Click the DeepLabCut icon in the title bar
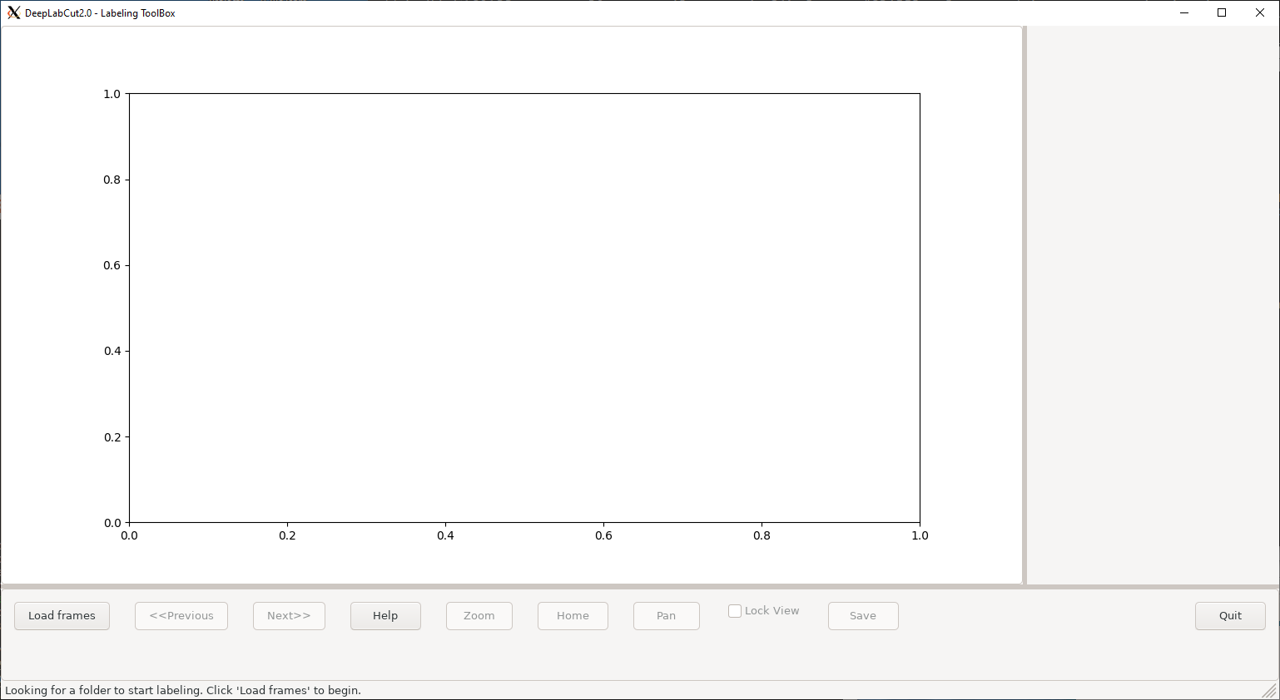Screen dimensions: 1280x700 click(13, 13)
